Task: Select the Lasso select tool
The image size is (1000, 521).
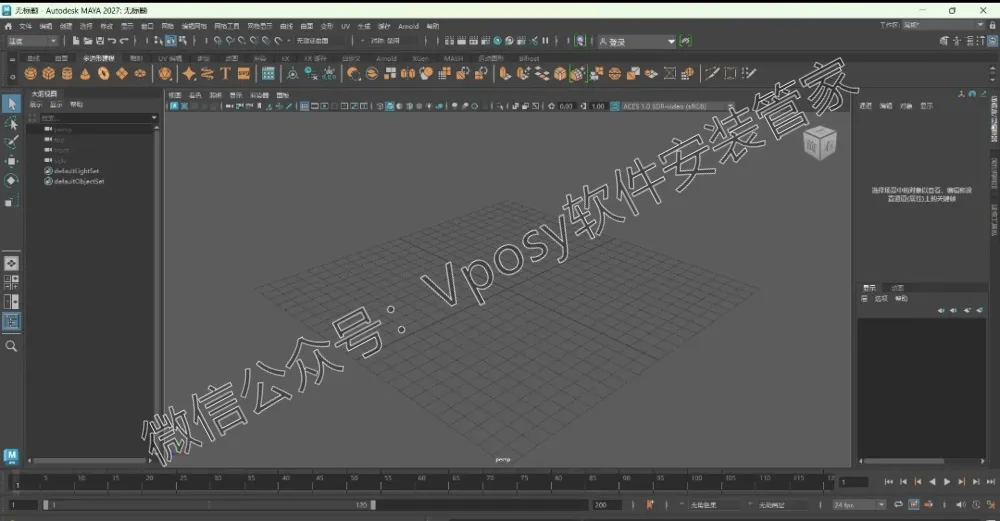Action: pos(11,122)
